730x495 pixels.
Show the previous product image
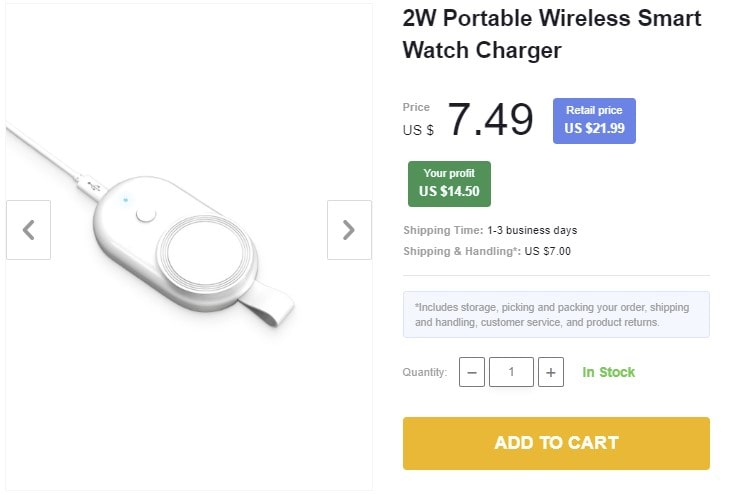coord(28,230)
